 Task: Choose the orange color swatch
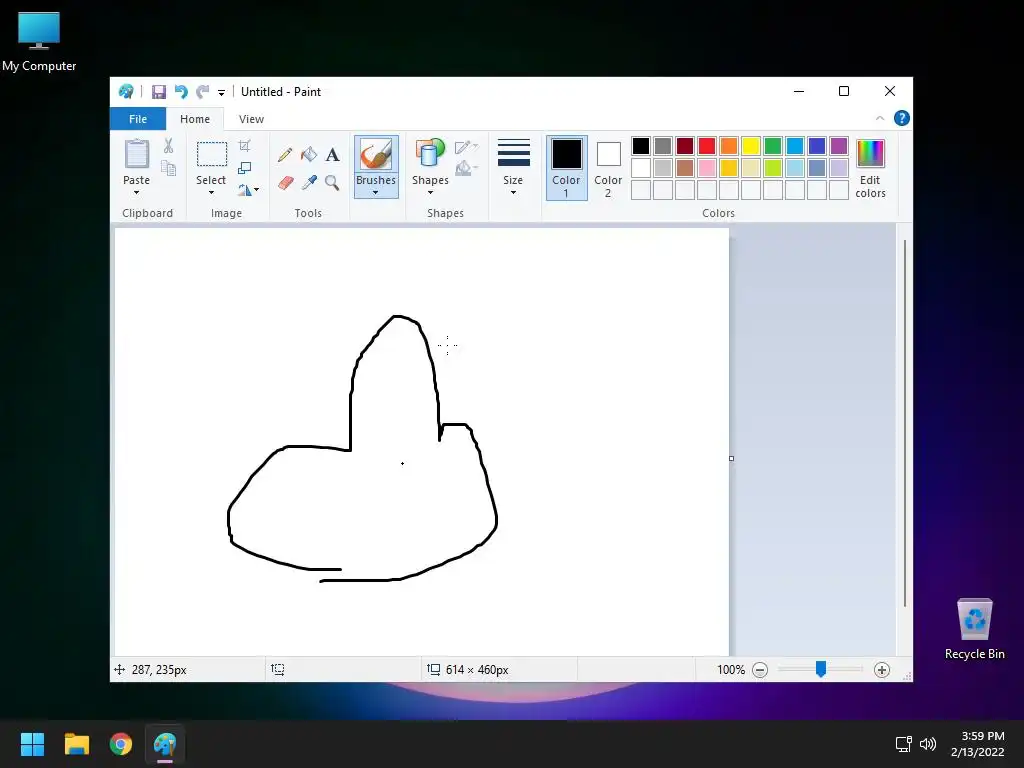[729, 146]
